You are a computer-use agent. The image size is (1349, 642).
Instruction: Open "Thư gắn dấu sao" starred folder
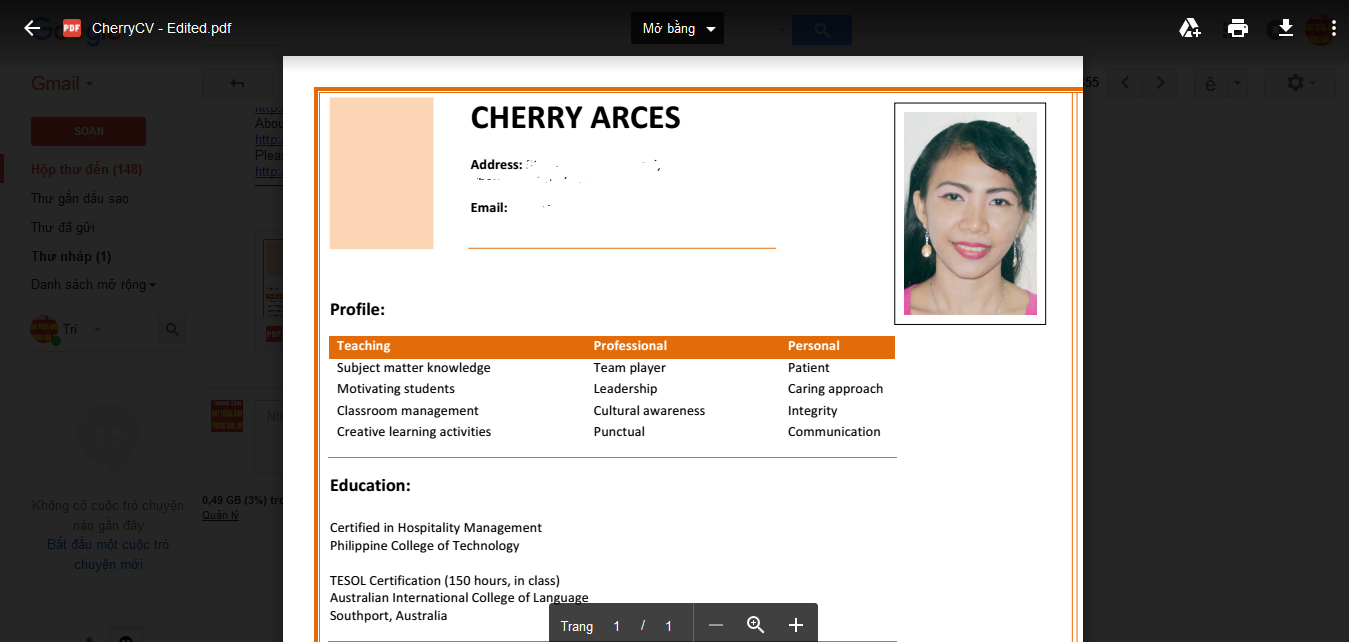pyautogui.click(x=80, y=199)
